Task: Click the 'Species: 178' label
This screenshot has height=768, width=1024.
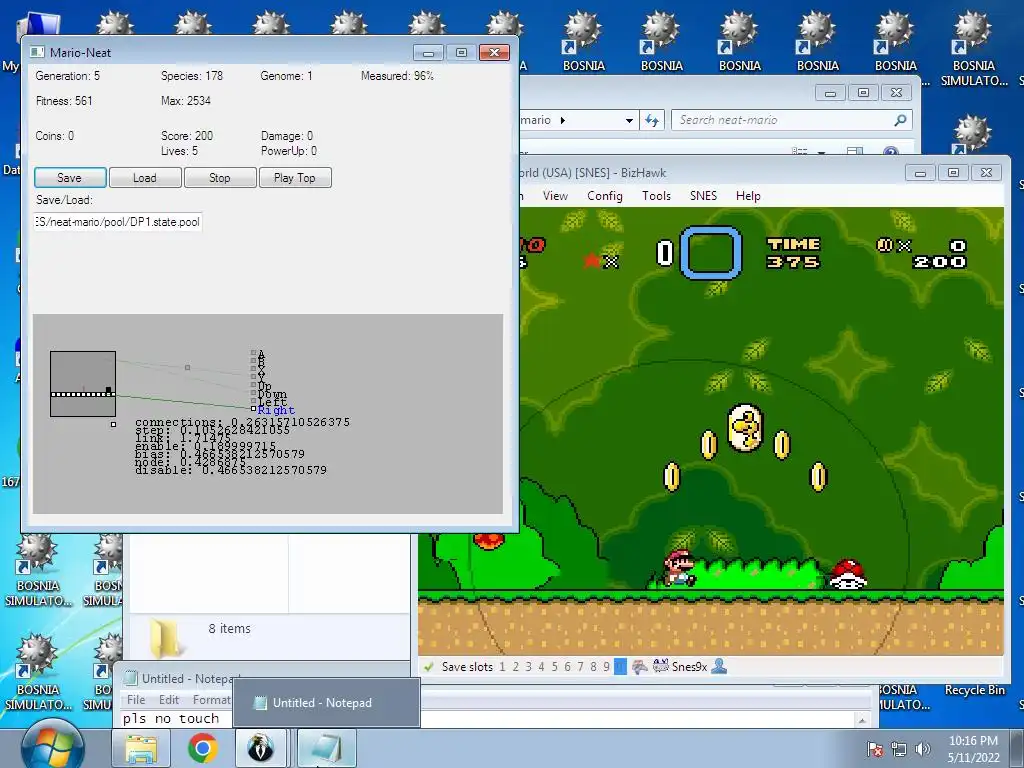Action: [192, 76]
